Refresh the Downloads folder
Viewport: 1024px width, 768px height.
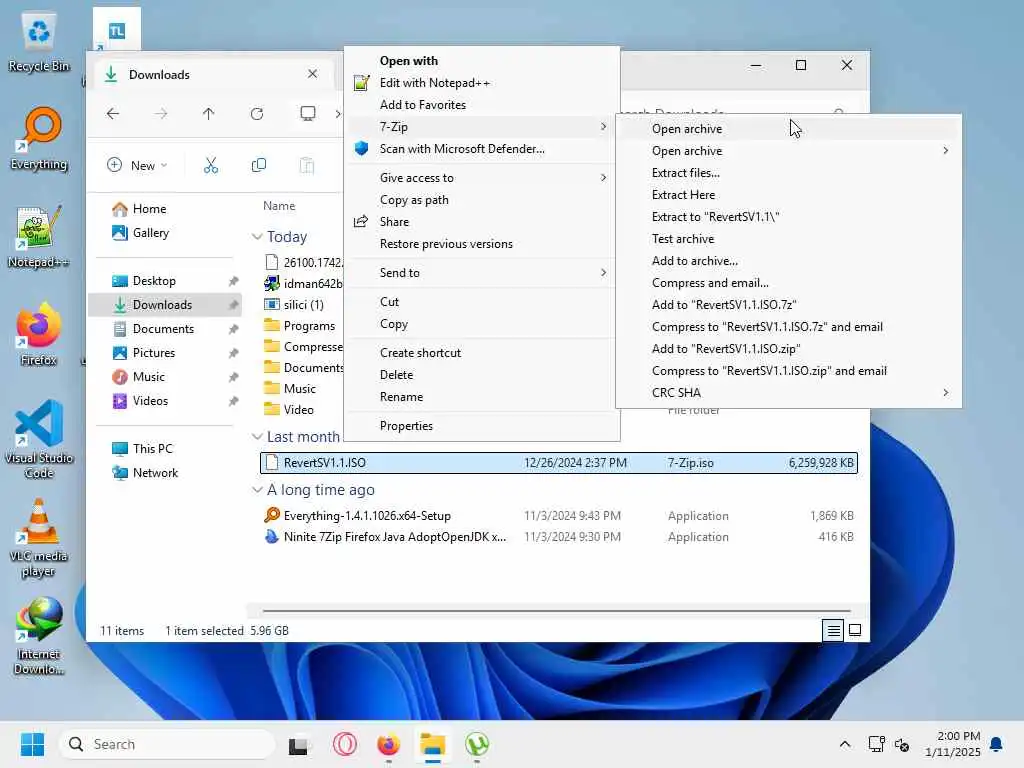(x=257, y=114)
